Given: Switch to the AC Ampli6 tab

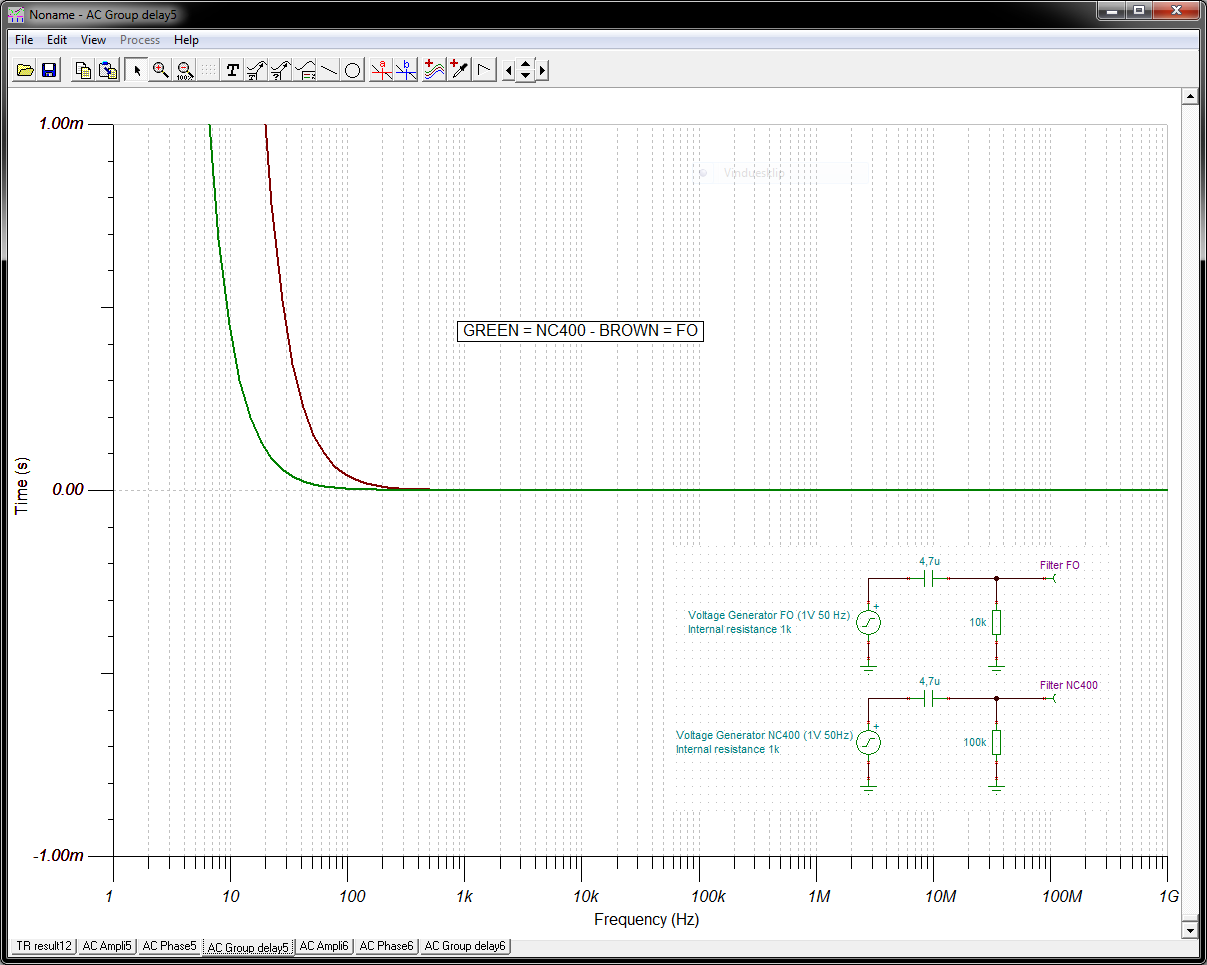Looking at the screenshot, I should pos(324,945).
